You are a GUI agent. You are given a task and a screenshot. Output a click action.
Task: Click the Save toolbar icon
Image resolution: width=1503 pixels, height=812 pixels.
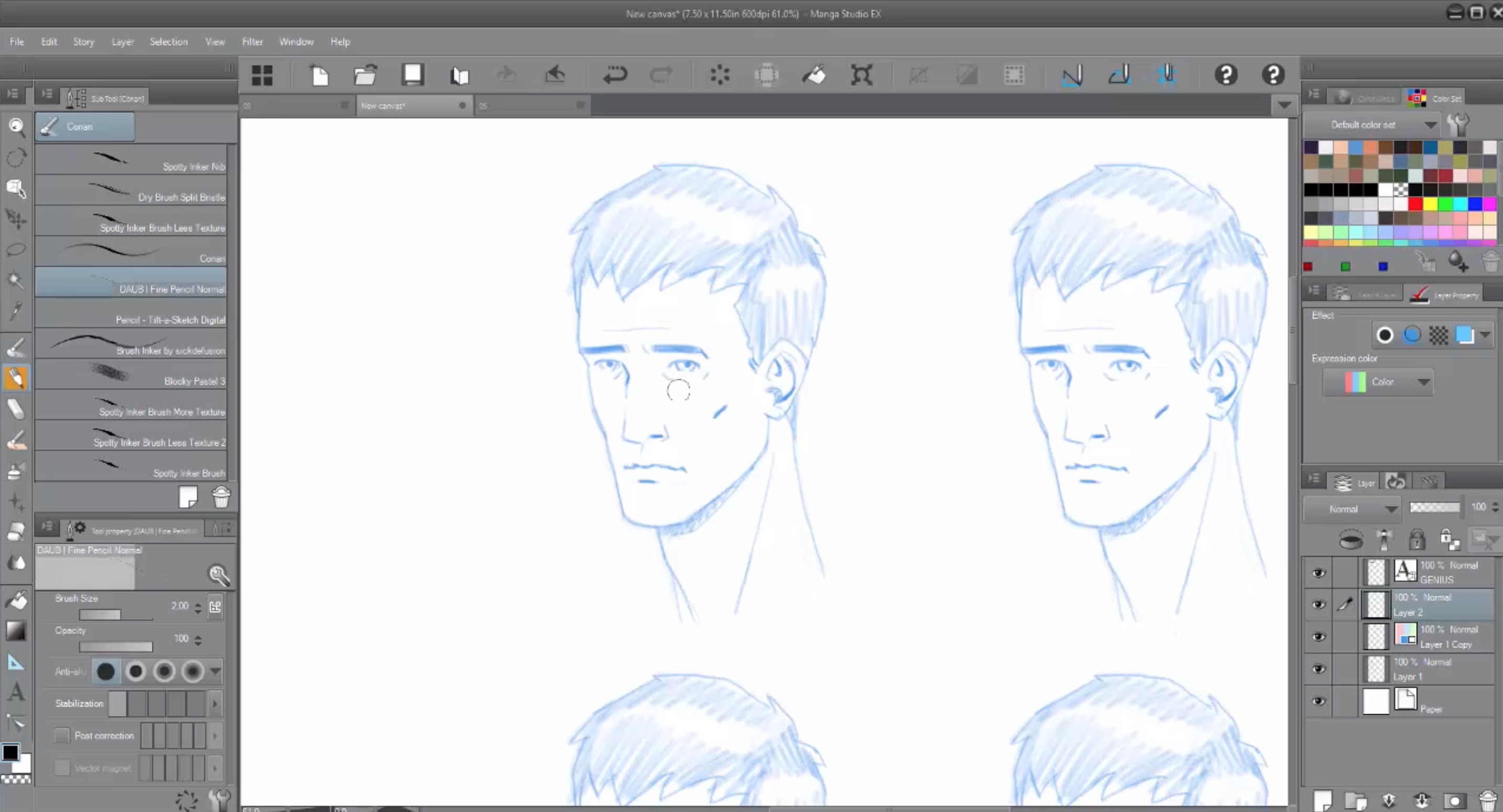412,75
